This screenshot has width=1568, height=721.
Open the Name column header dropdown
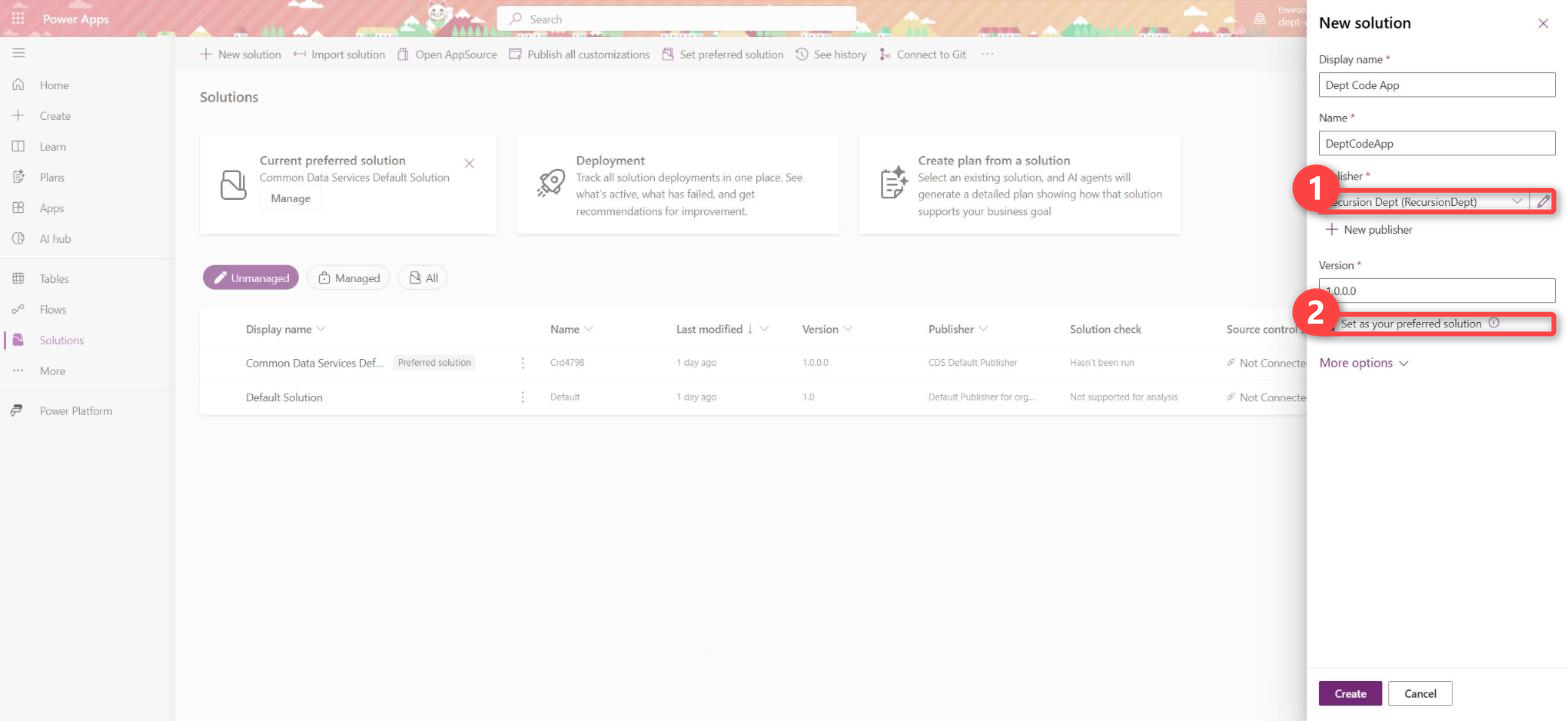click(x=571, y=329)
